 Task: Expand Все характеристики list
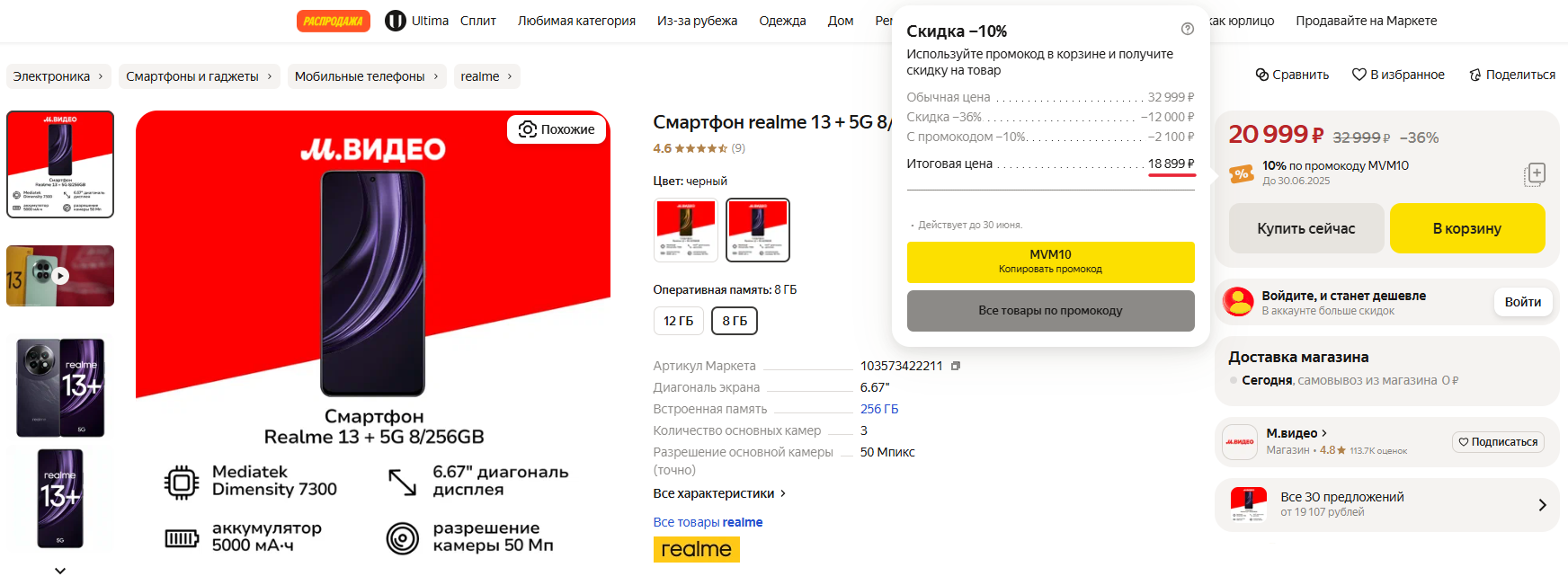[x=719, y=493]
